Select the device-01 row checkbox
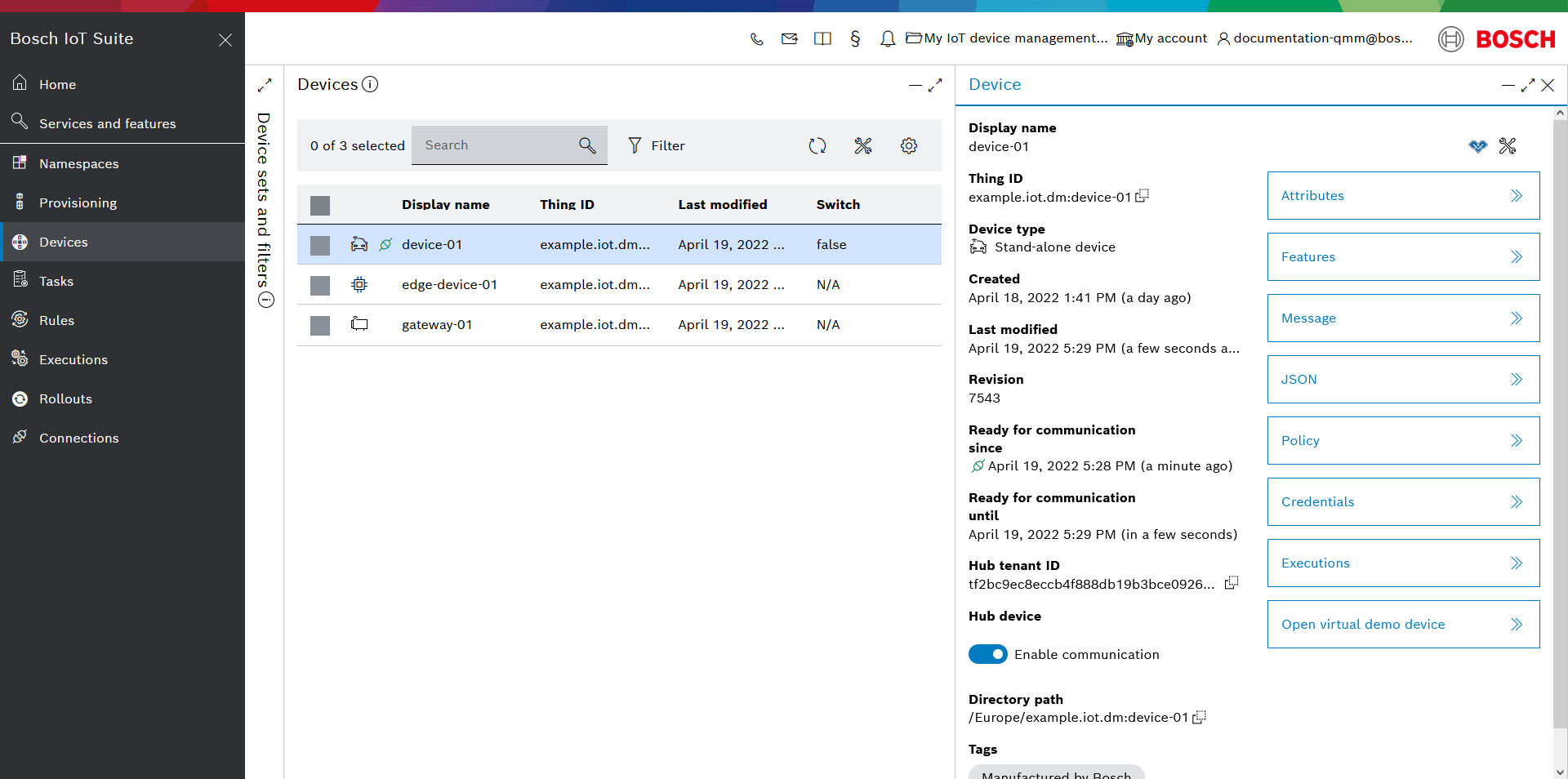This screenshot has width=1568, height=779. [x=320, y=245]
